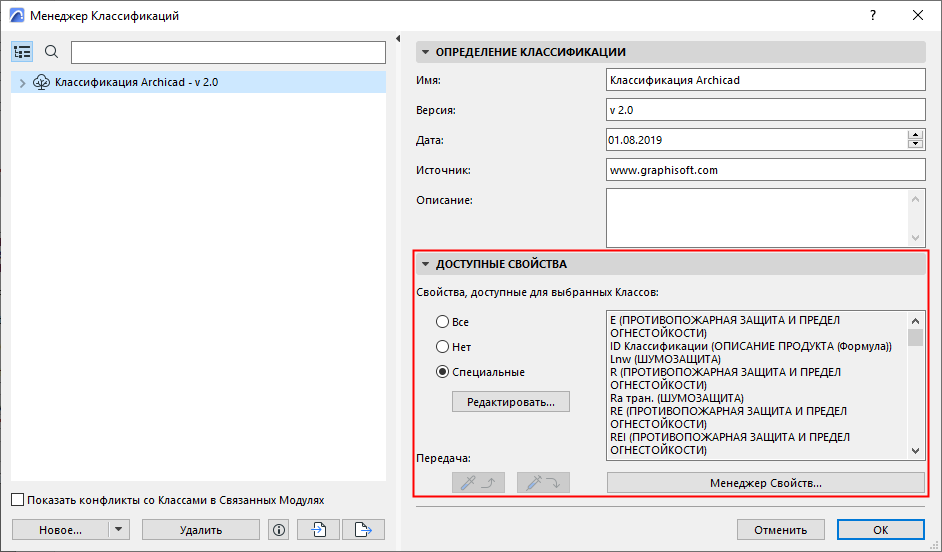Click the Источник field
Screen dimensions: 942x552
tap(765, 170)
